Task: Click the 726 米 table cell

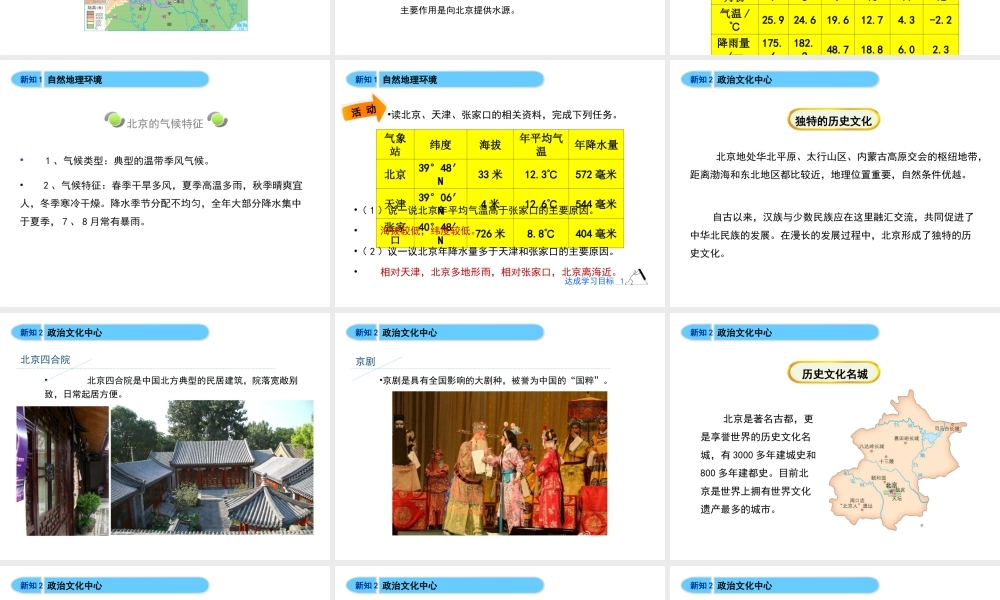Action: (490, 233)
